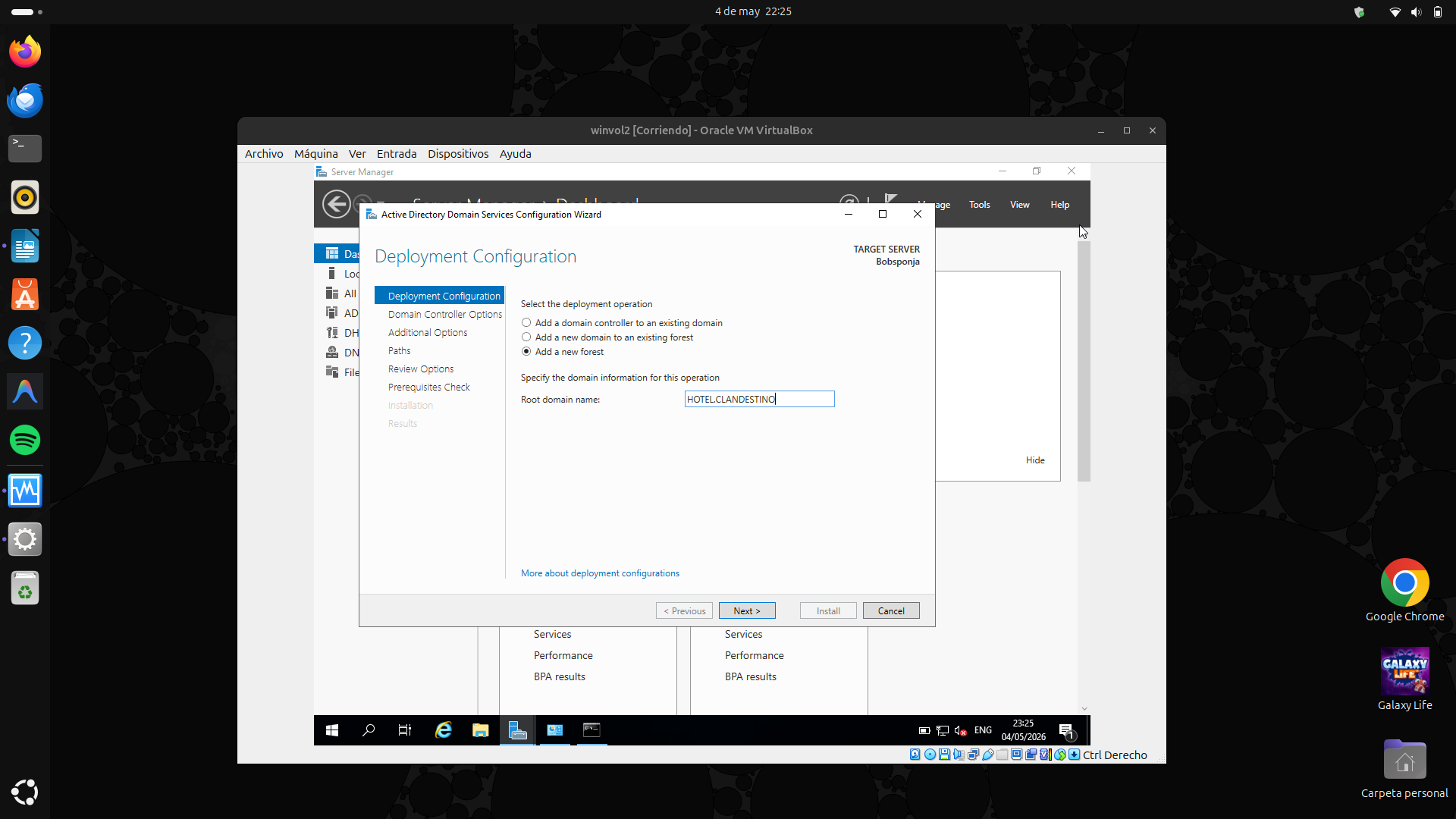Click VirtualBox display settings indicator

[1016, 755]
